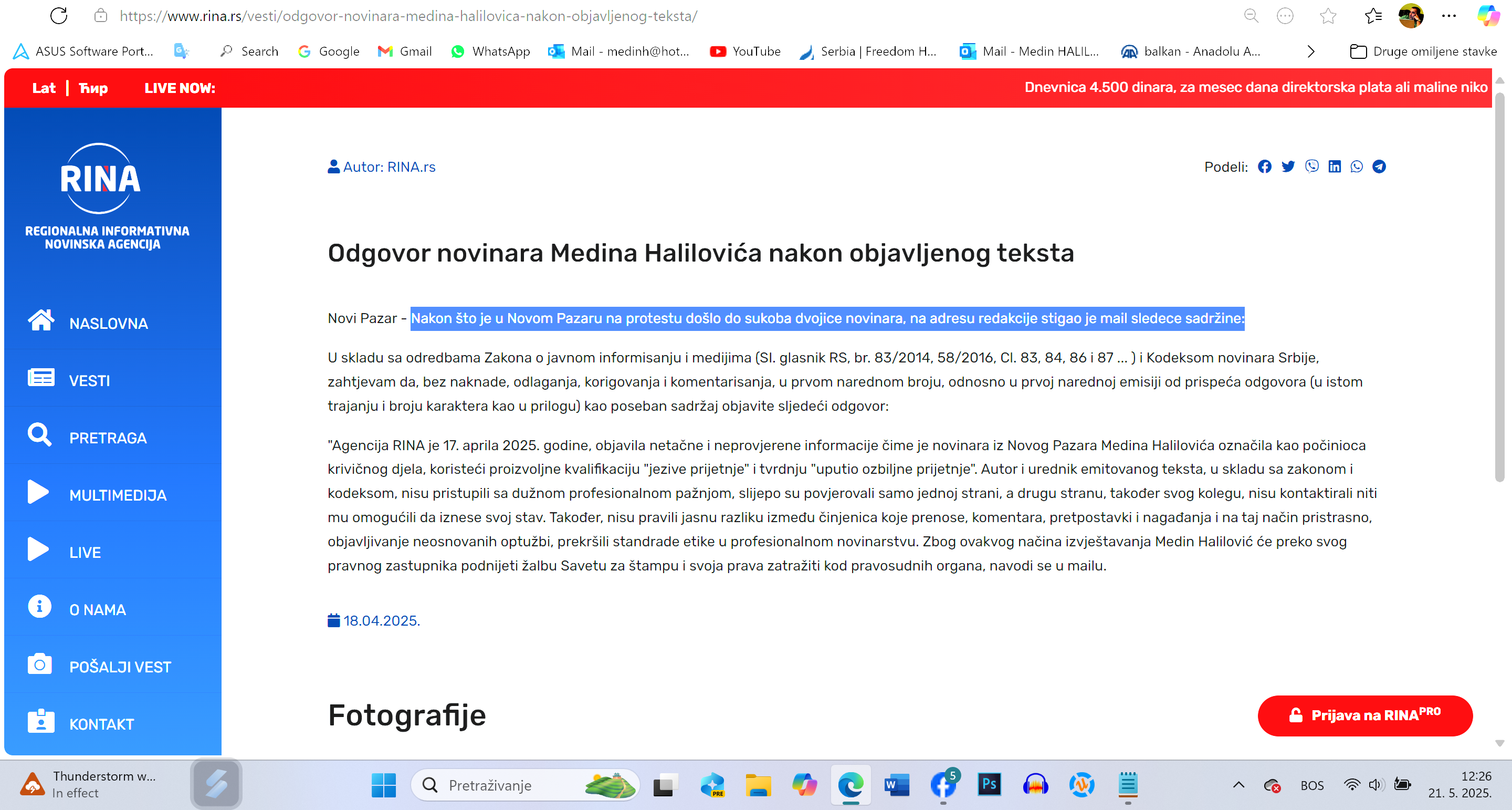
Task: Share article on Facebook icon
Action: click(1264, 167)
